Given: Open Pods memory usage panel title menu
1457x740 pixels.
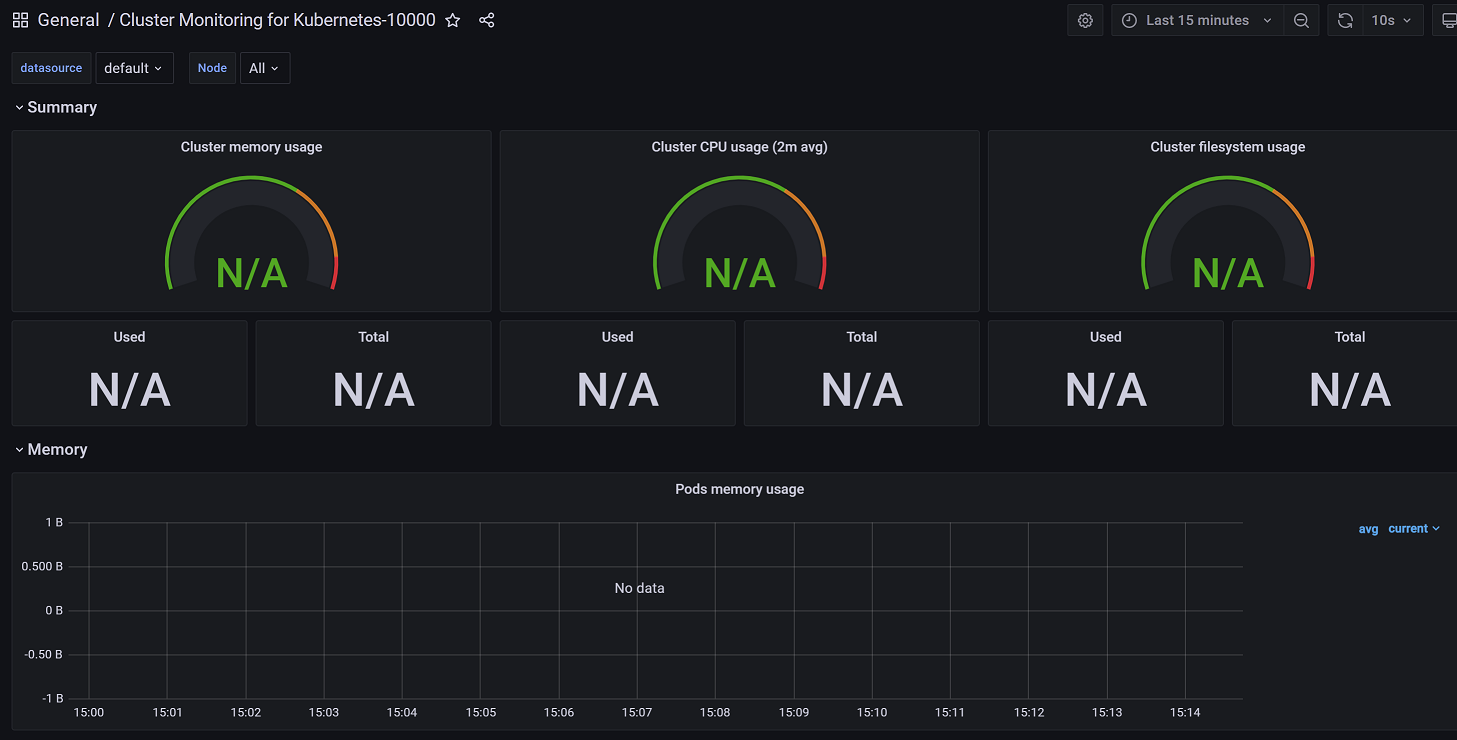Looking at the screenshot, I should coord(739,489).
